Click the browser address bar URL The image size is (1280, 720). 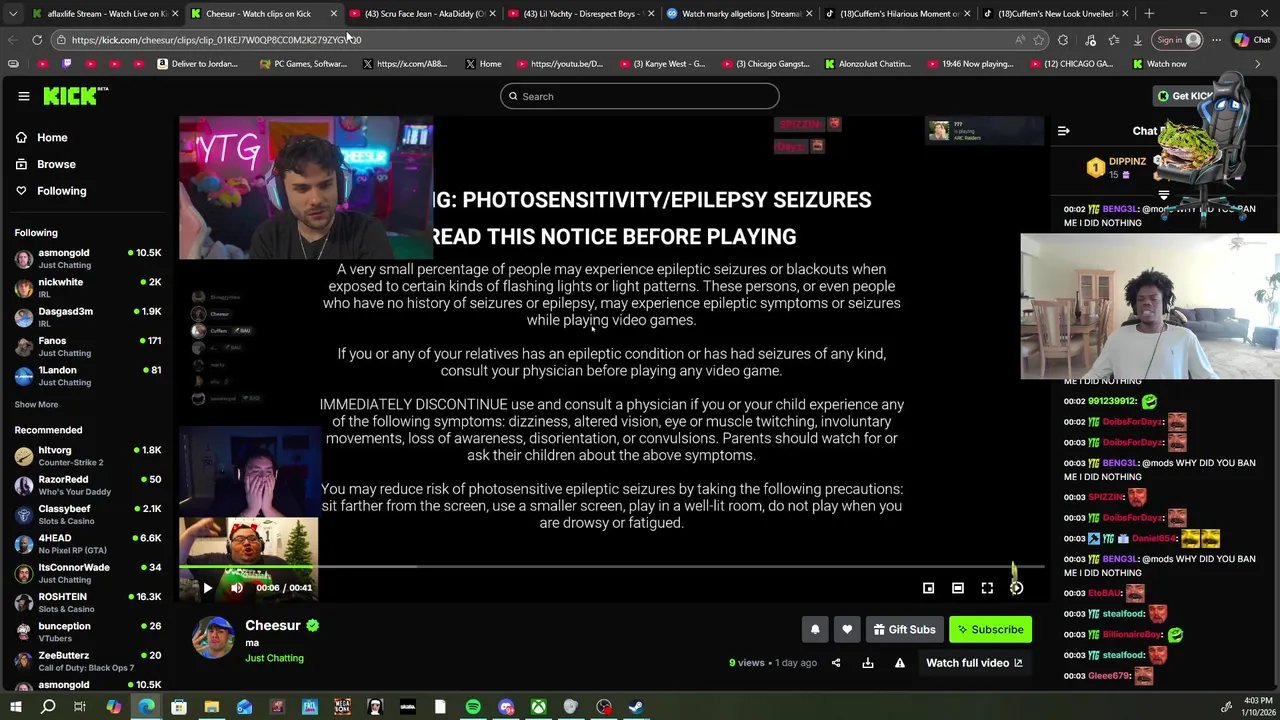tap(216, 40)
